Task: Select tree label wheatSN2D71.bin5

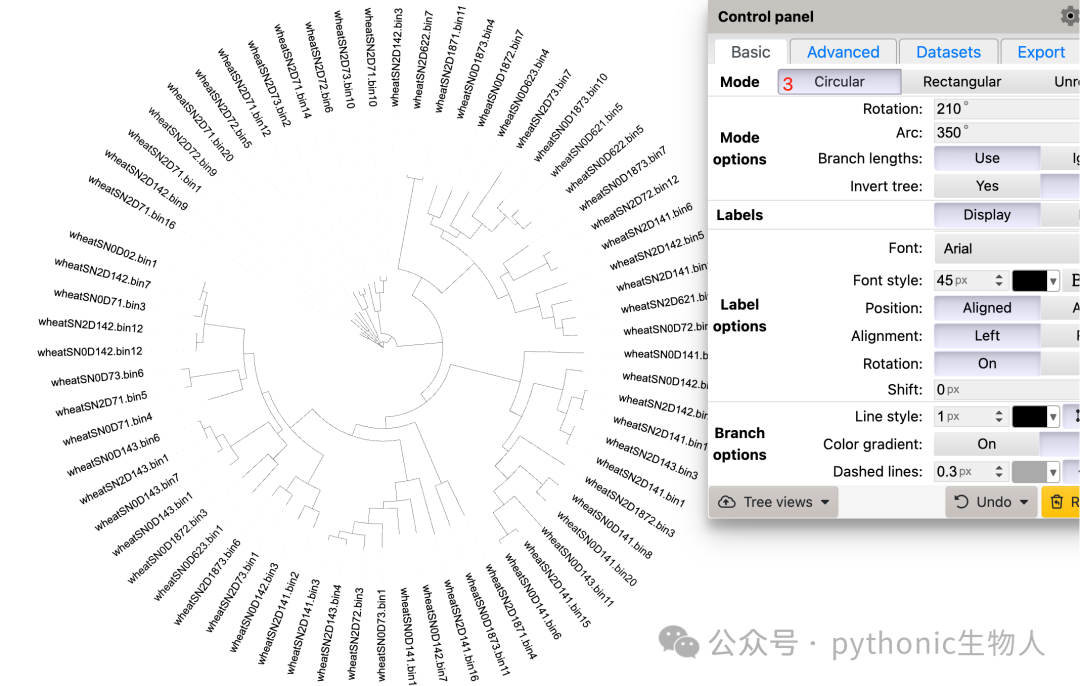Action: (x=101, y=404)
